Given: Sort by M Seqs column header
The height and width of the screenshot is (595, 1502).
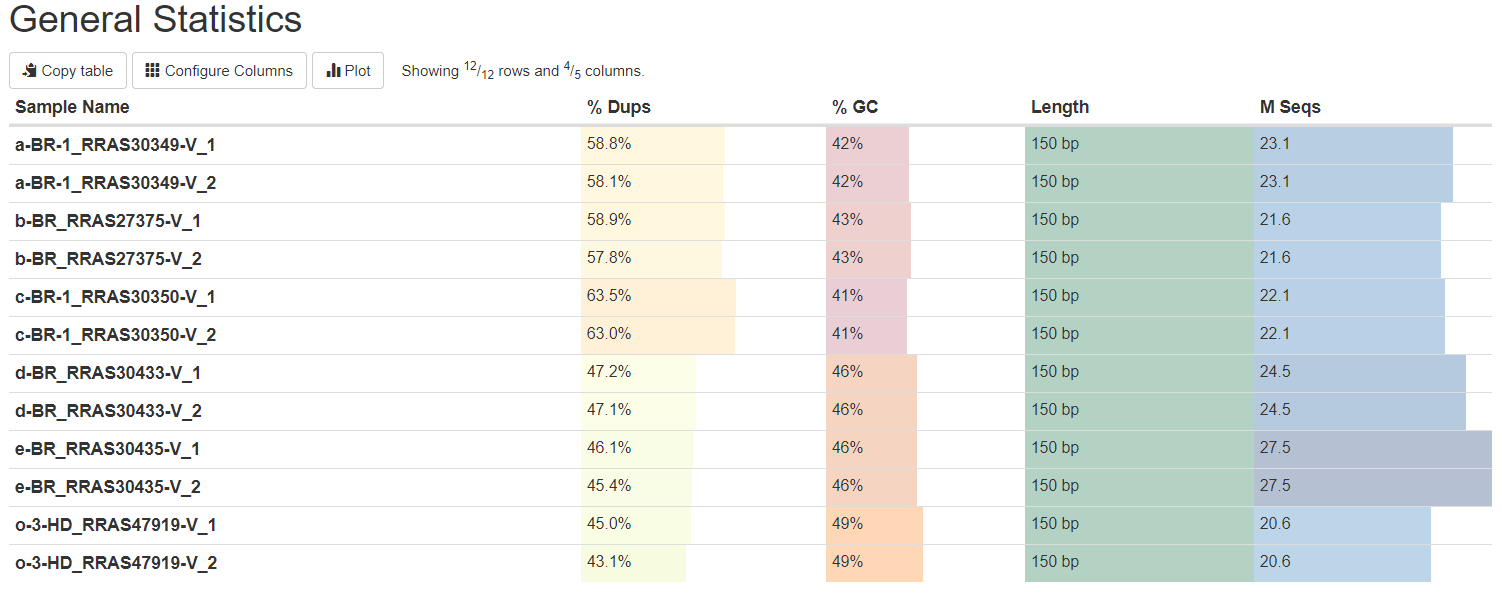Looking at the screenshot, I should 1290,107.
